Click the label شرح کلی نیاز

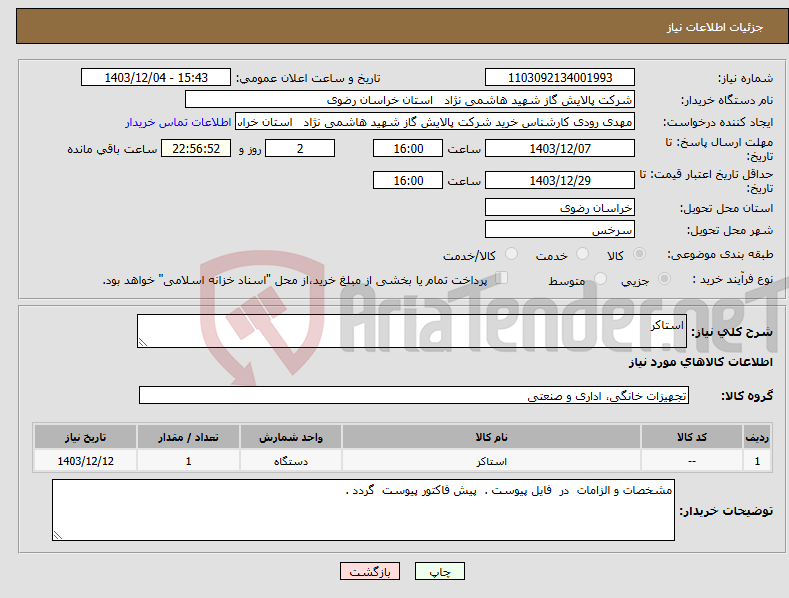pos(732,332)
